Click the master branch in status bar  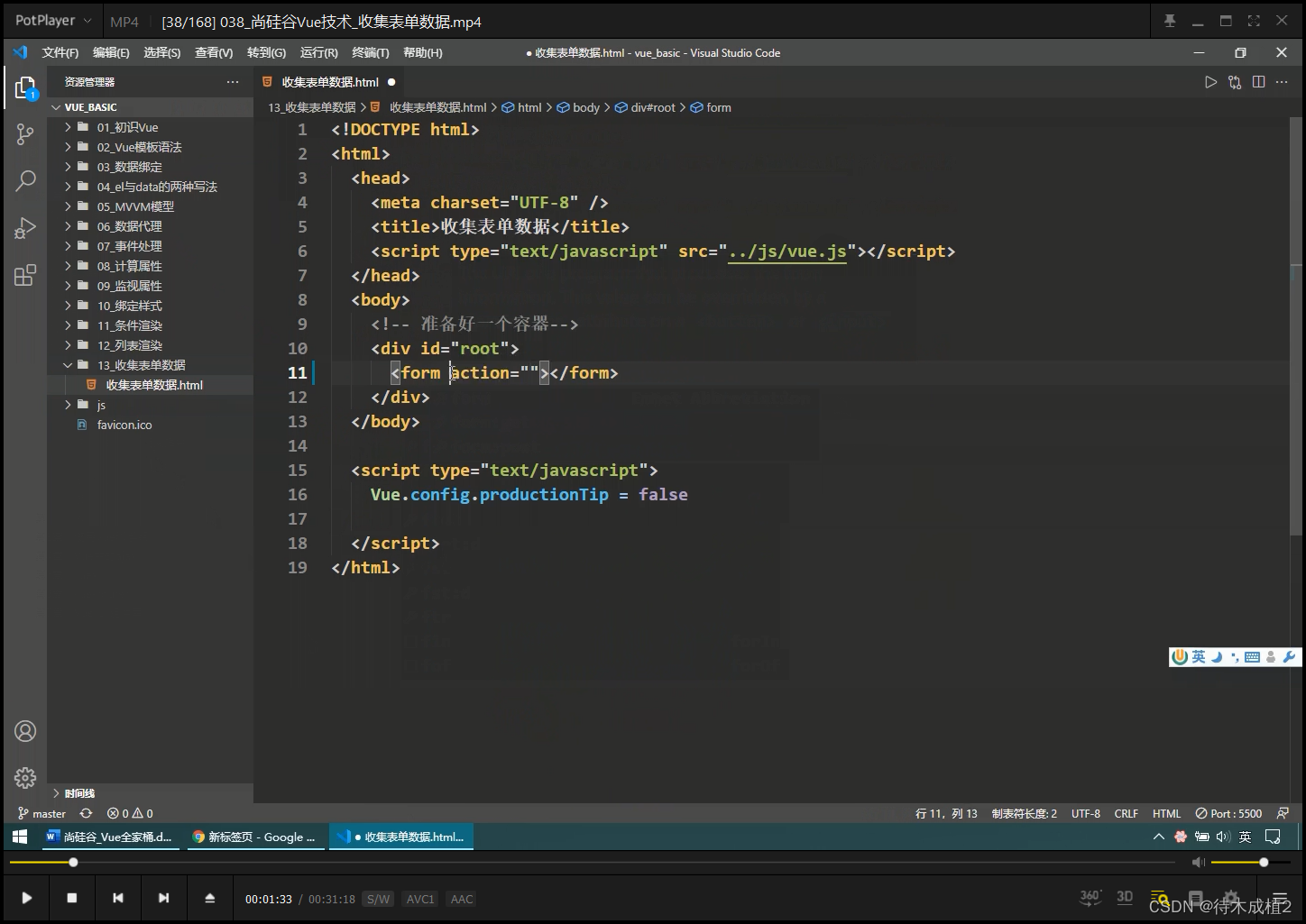coord(41,813)
